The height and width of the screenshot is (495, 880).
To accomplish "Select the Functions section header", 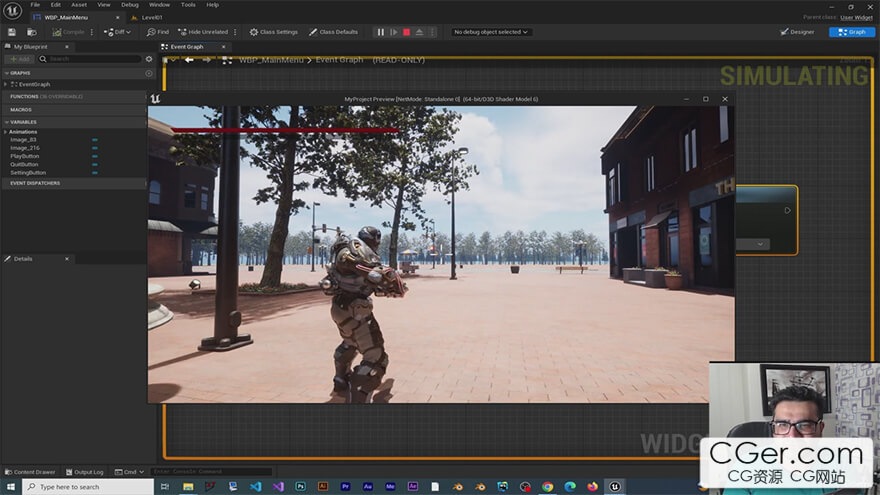I will point(73,97).
